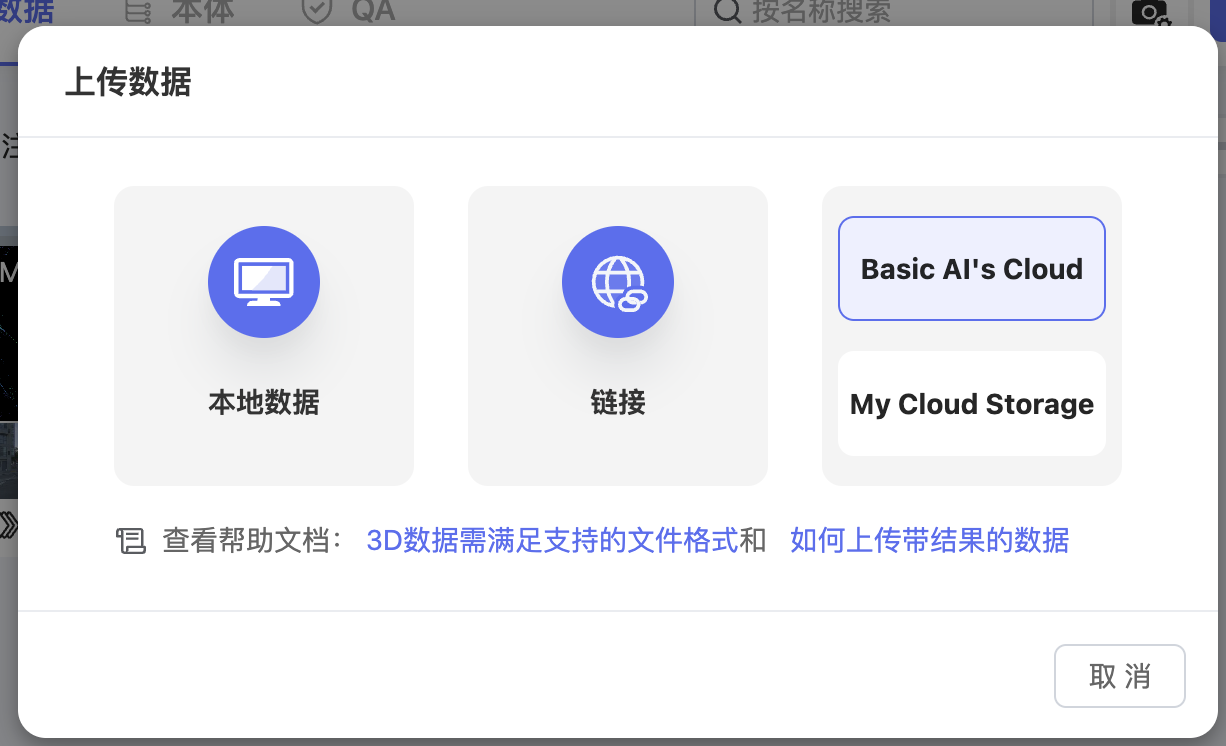
Task: Click the 上传数据 dialog title
Action: click(x=128, y=82)
